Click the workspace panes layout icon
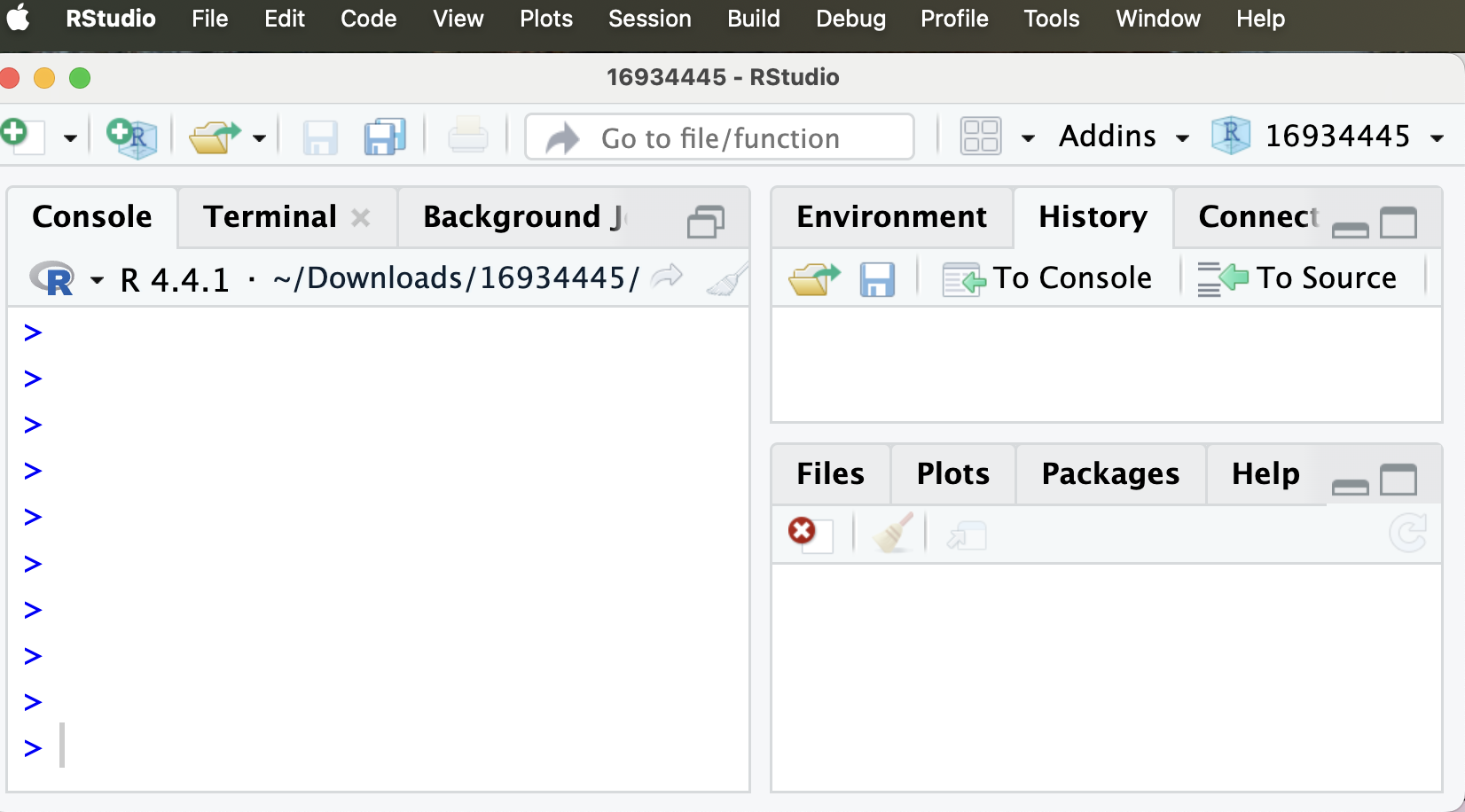Viewport: 1465px width, 812px height. pyautogui.click(x=980, y=135)
